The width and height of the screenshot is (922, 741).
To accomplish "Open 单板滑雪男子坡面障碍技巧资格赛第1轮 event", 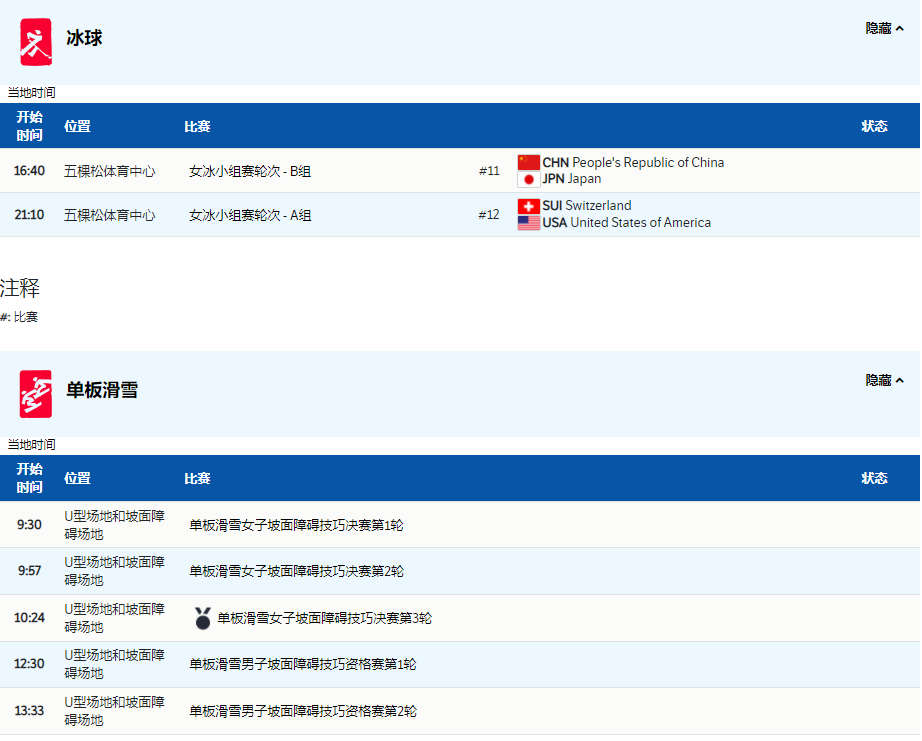I will (x=303, y=665).
